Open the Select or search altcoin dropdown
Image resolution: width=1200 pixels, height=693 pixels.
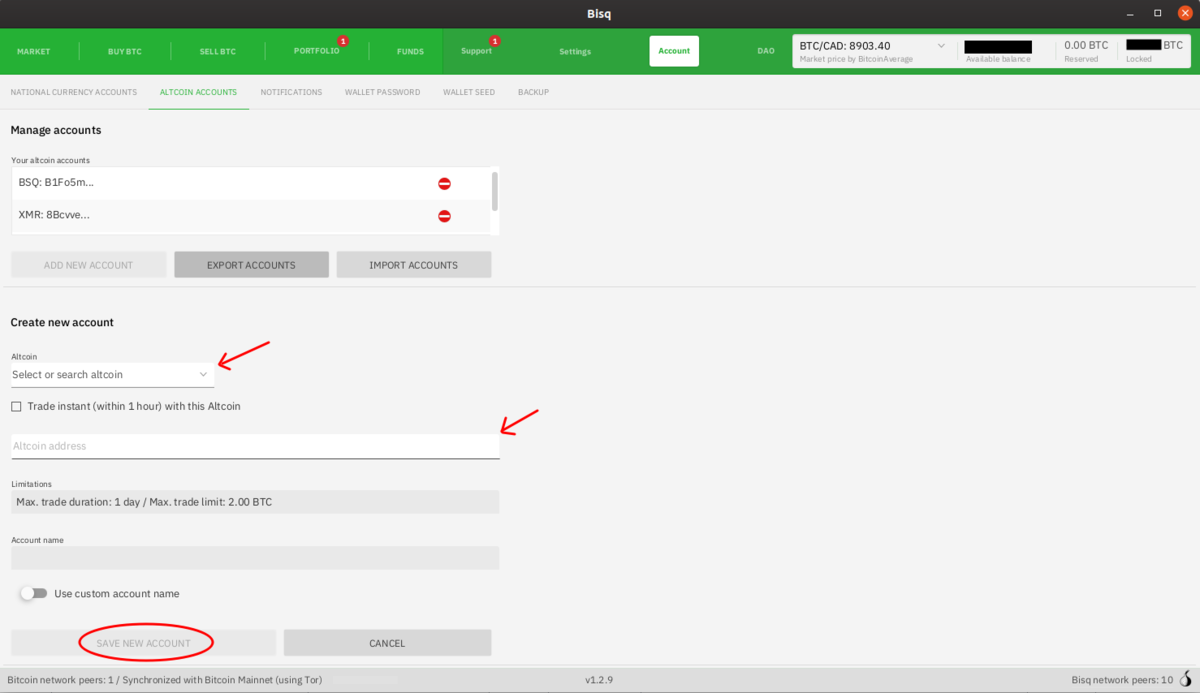[x=112, y=375]
